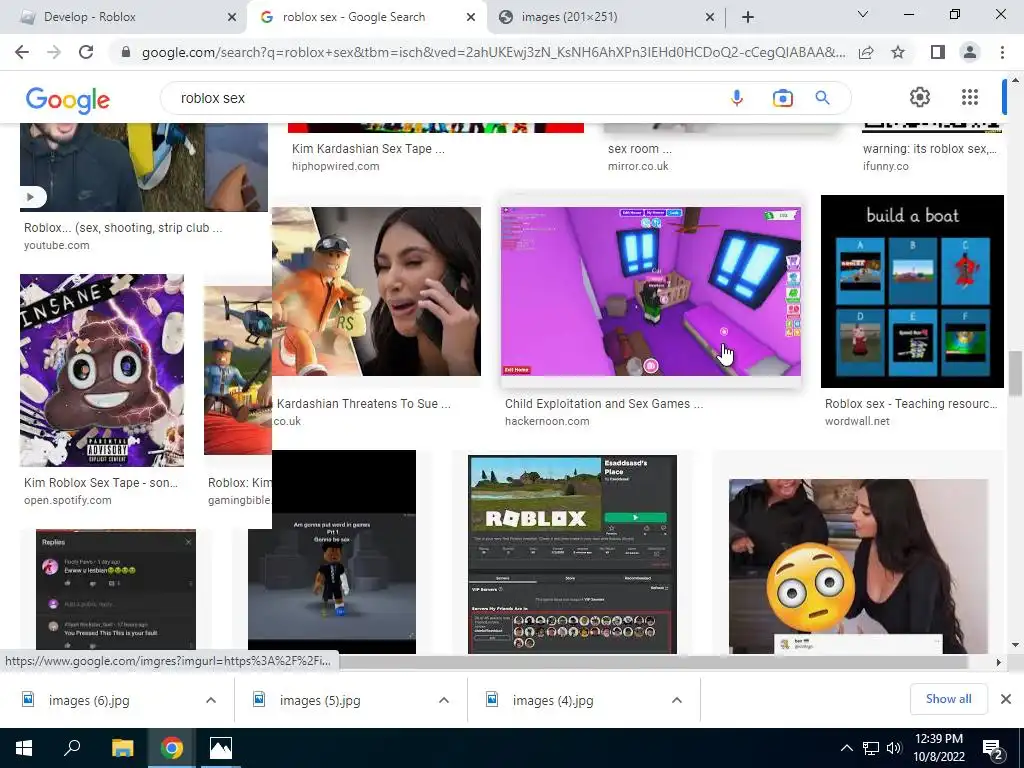Open a new browser tab

[x=748, y=17]
